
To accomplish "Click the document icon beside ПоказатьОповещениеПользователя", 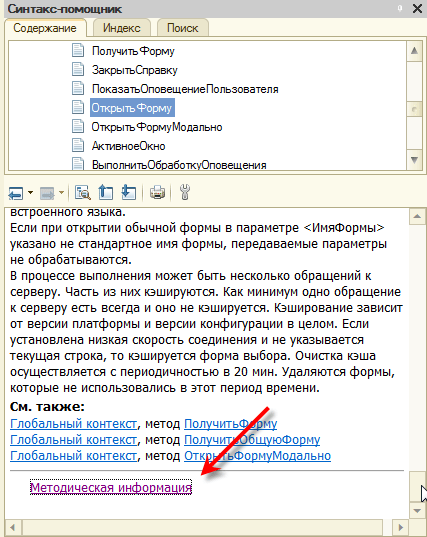I will point(78,88).
